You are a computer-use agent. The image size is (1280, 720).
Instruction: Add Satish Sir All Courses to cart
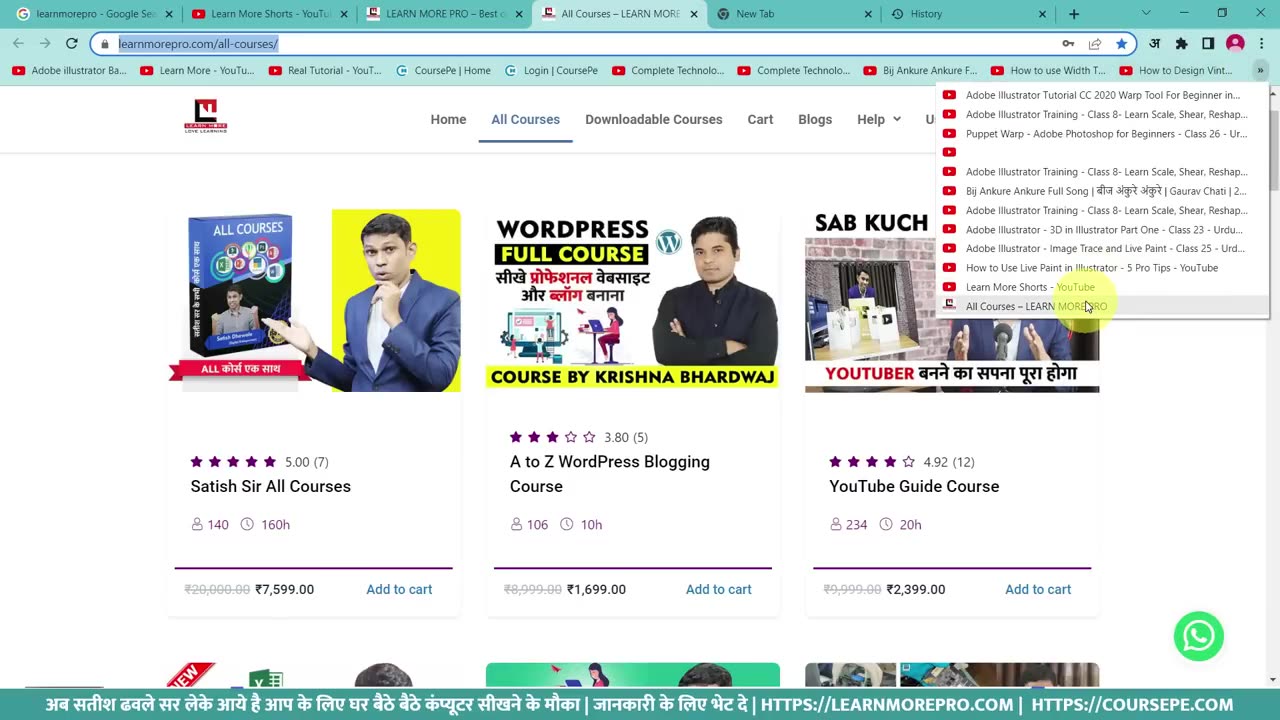(399, 589)
